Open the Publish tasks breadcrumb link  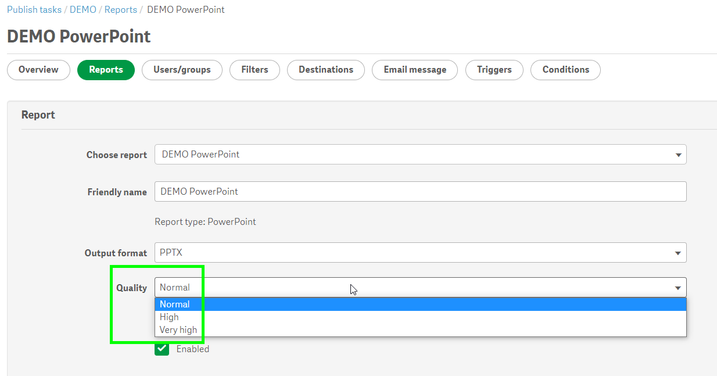[x=34, y=10]
